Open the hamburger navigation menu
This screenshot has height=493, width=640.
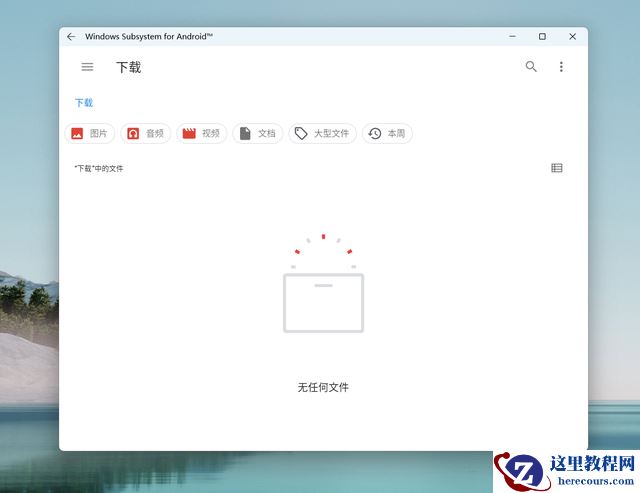pos(87,67)
